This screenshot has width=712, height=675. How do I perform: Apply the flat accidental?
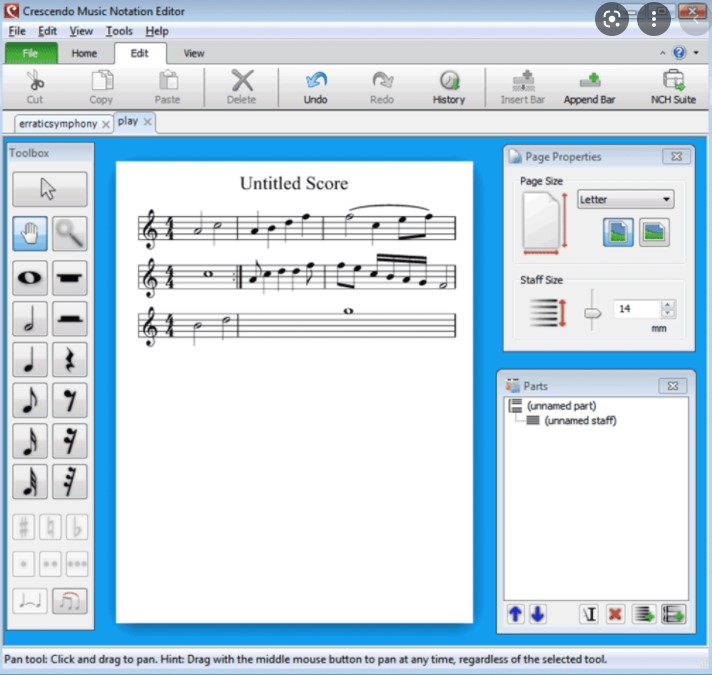coord(77,527)
